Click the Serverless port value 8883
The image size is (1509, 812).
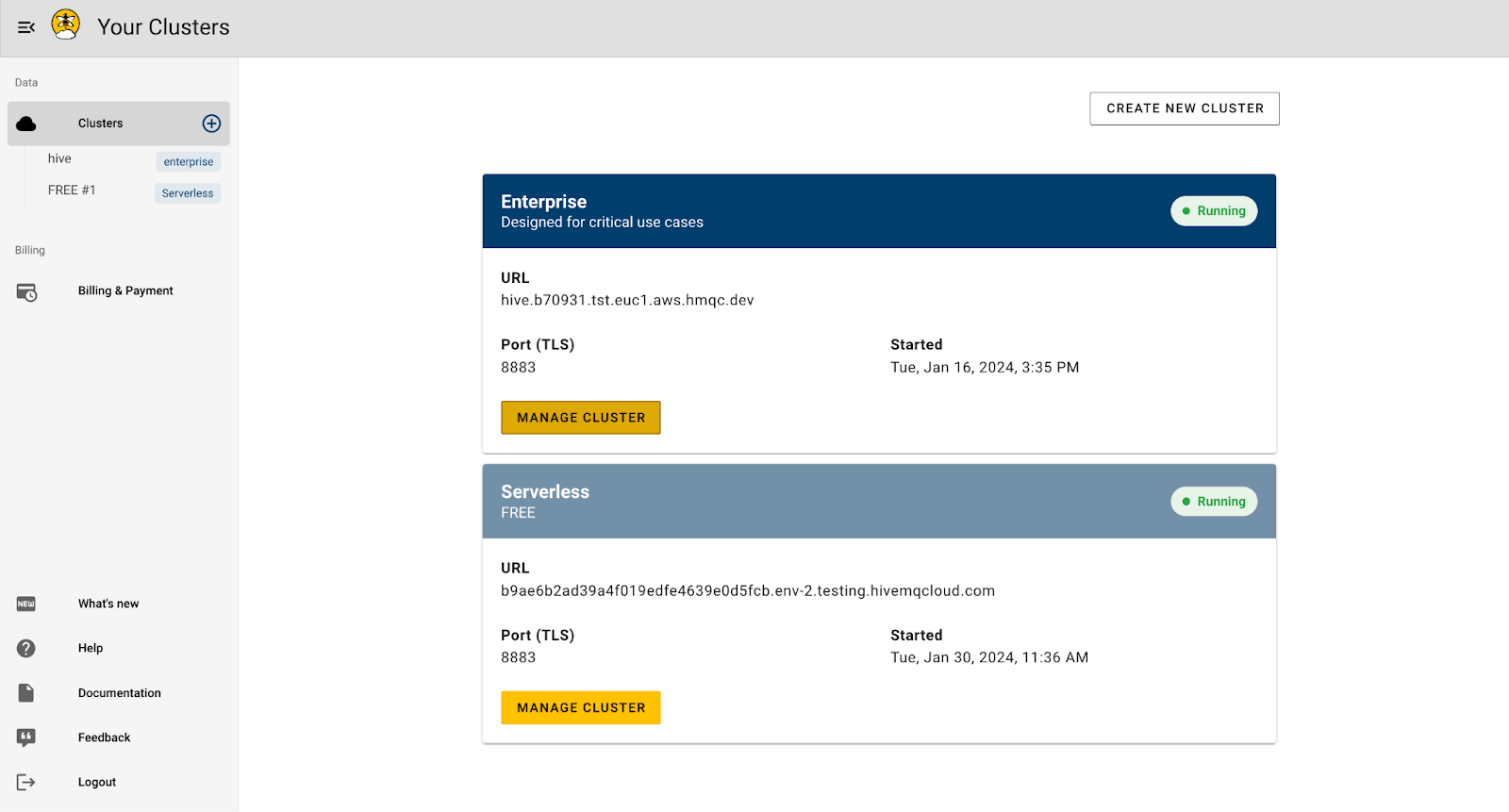(518, 658)
